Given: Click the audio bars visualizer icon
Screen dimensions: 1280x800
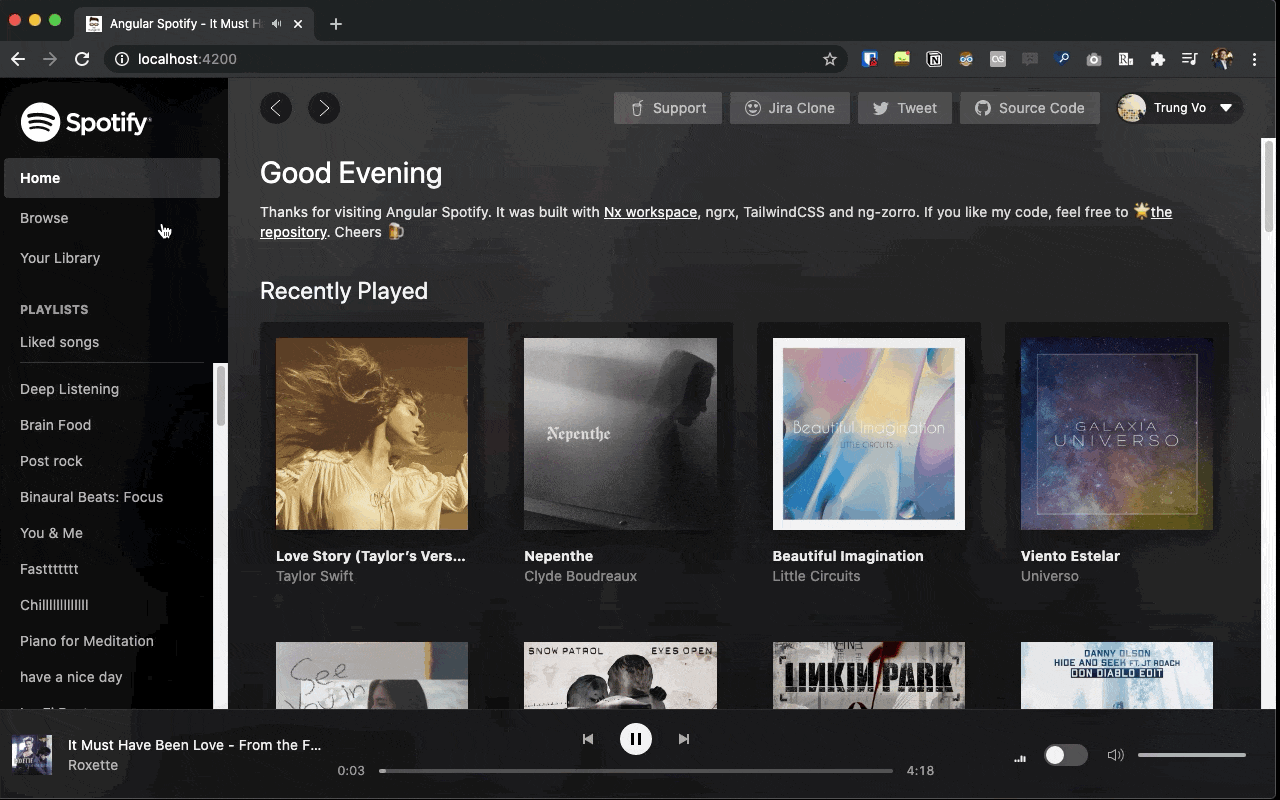Looking at the screenshot, I should pyautogui.click(x=1020, y=758).
